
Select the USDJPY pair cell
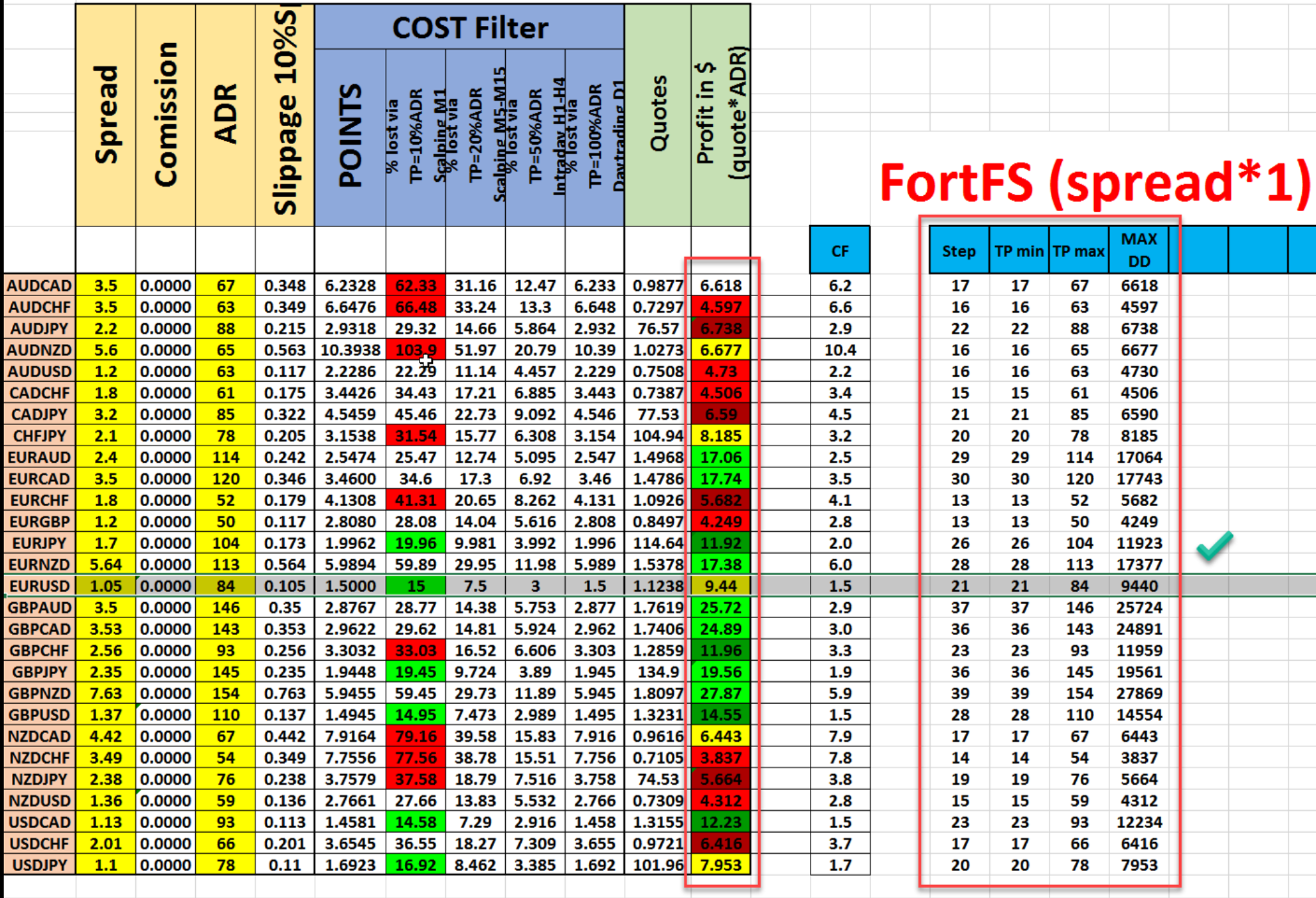click(39, 865)
